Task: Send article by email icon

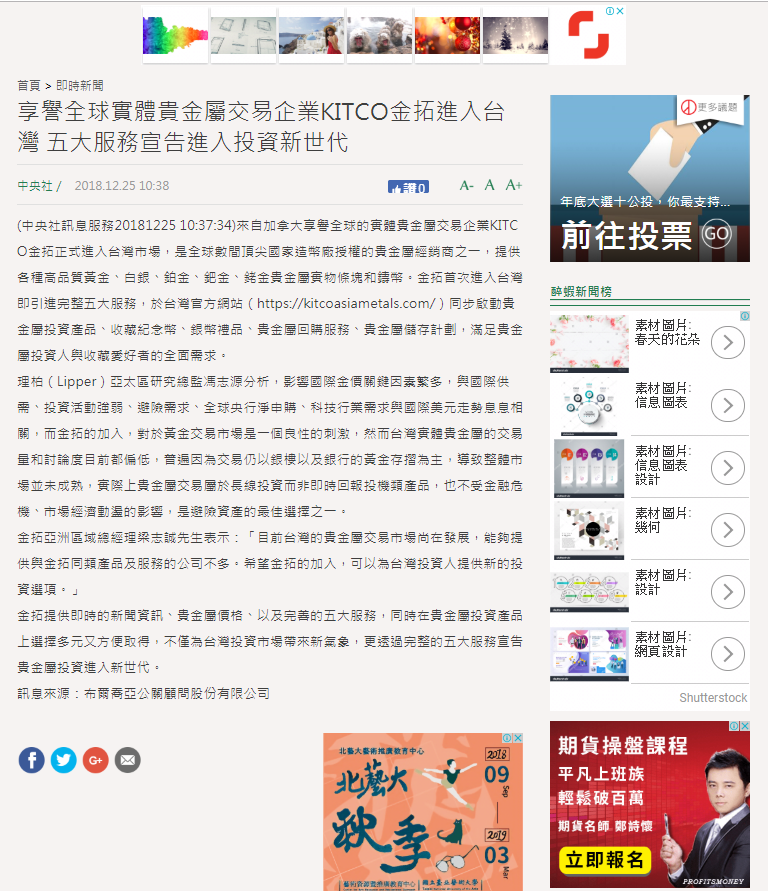Action: tap(128, 760)
